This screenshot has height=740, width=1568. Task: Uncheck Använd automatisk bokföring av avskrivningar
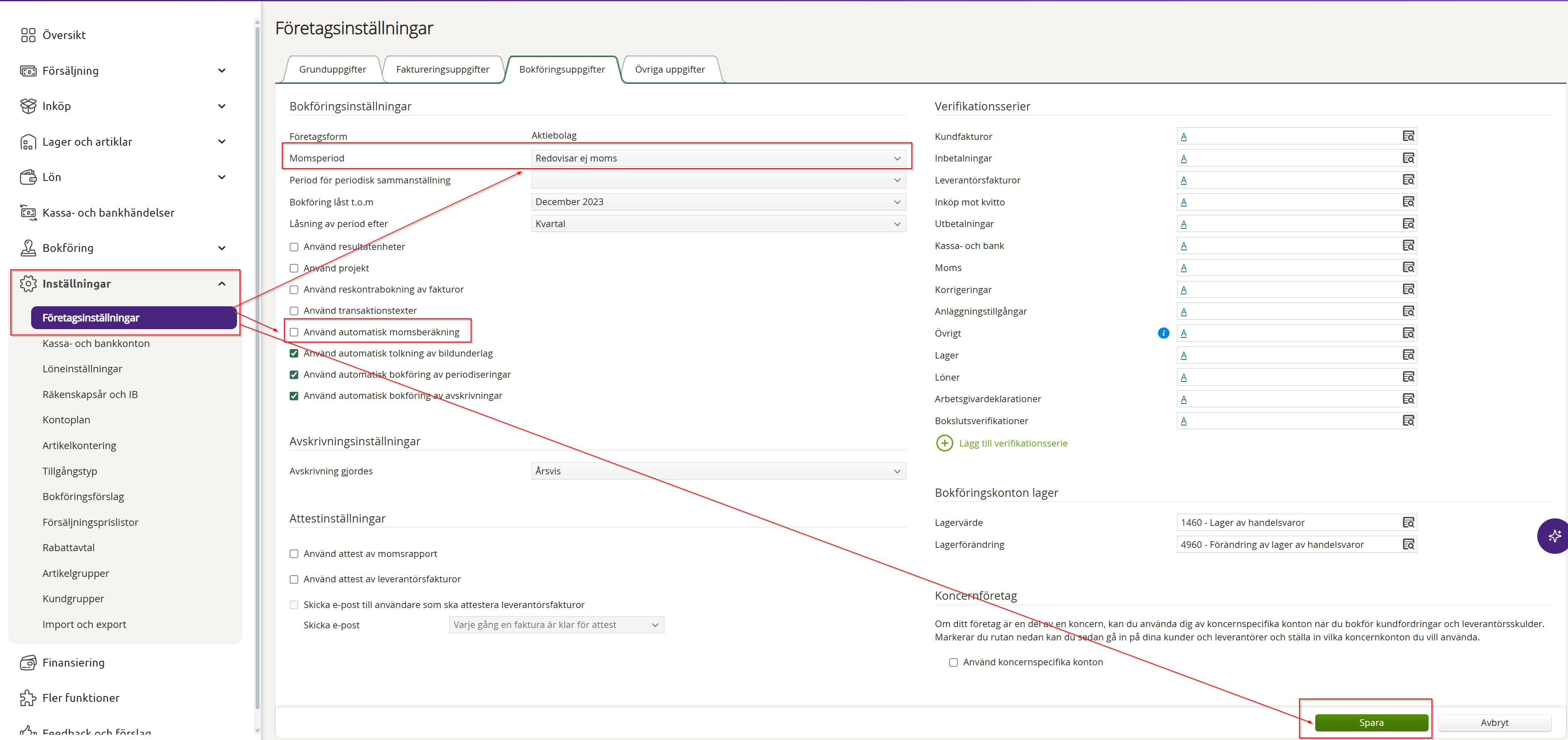click(x=294, y=396)
